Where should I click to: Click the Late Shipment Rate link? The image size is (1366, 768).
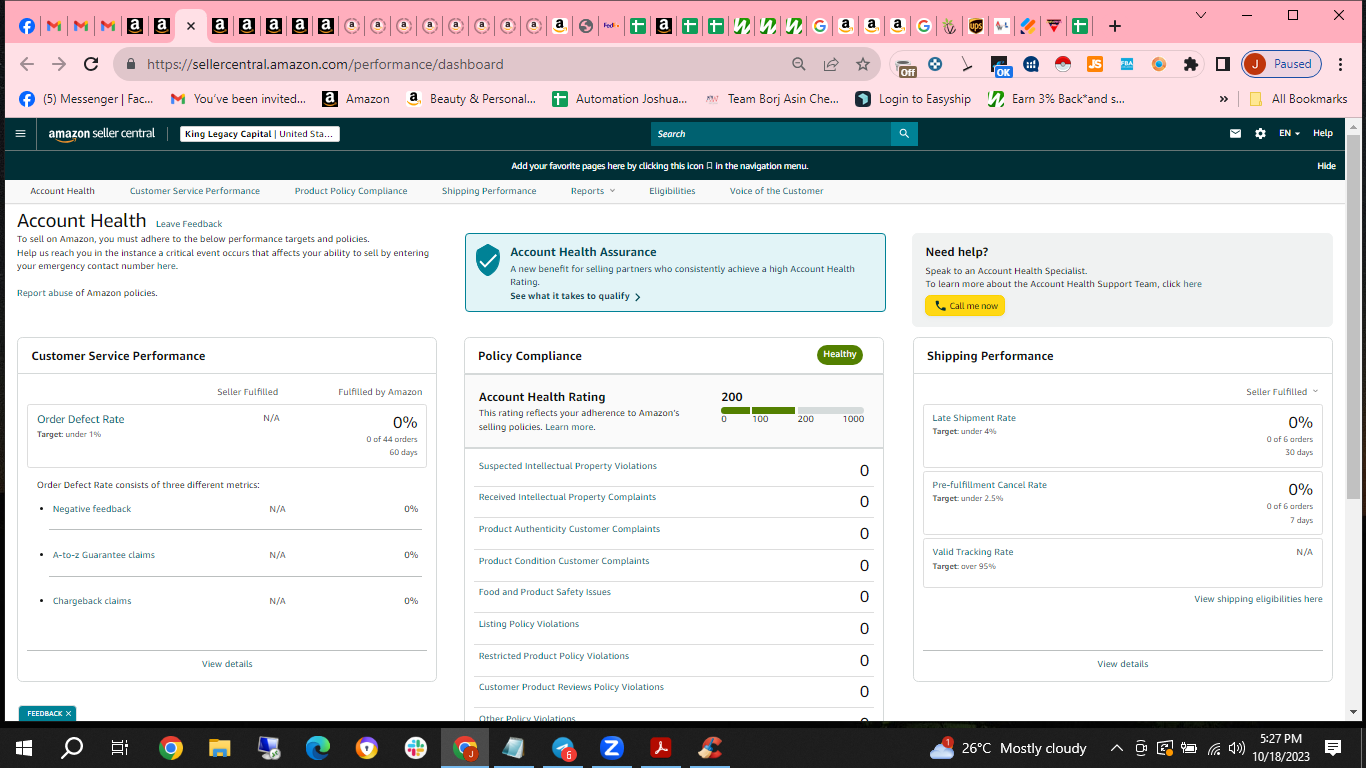tap(974, 418)
